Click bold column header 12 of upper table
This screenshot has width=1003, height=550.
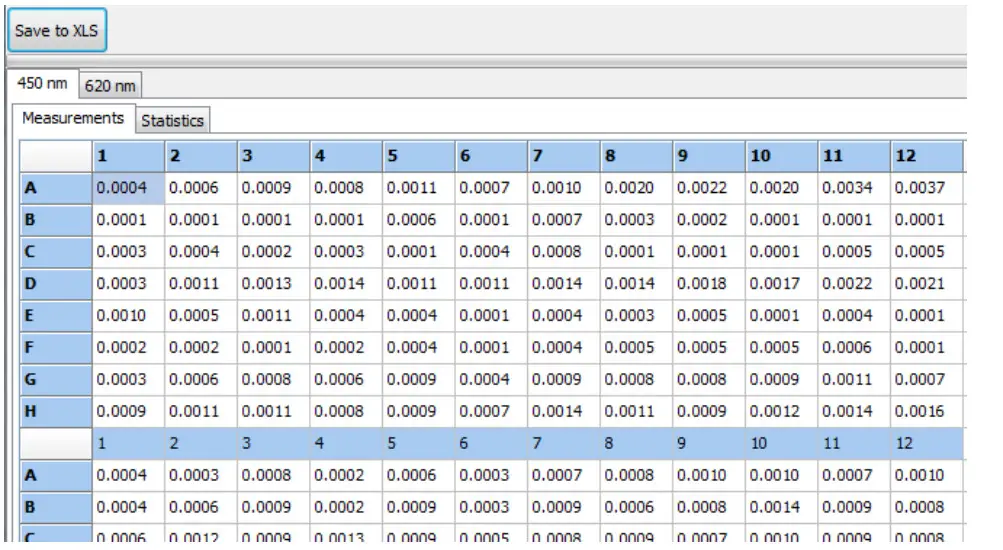click(926, 157)
